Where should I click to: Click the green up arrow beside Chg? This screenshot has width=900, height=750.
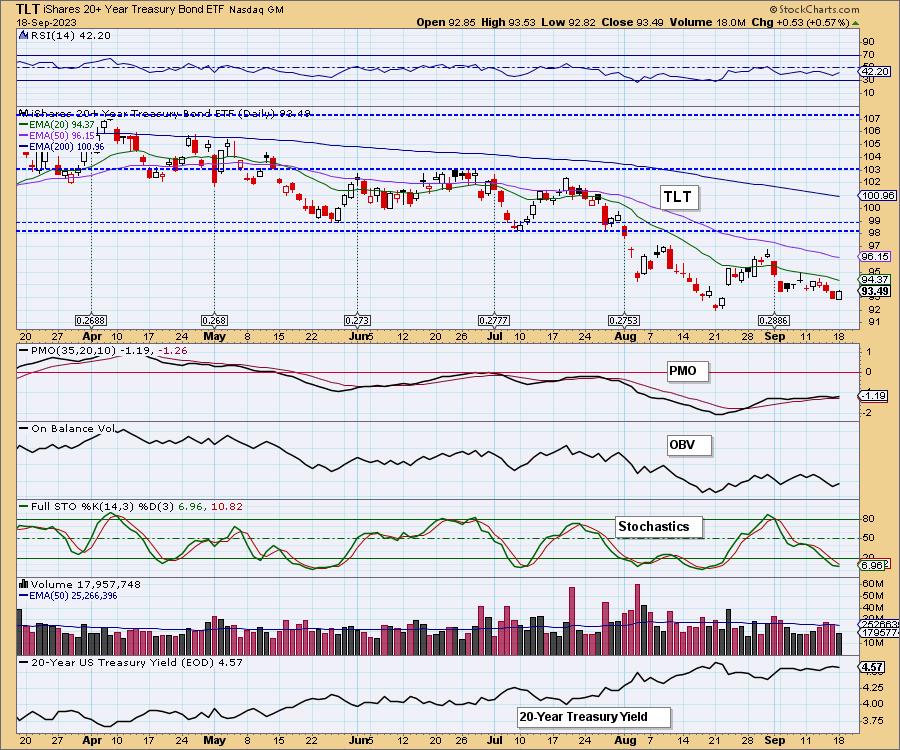pyautogui.click(x=855, y=23)
